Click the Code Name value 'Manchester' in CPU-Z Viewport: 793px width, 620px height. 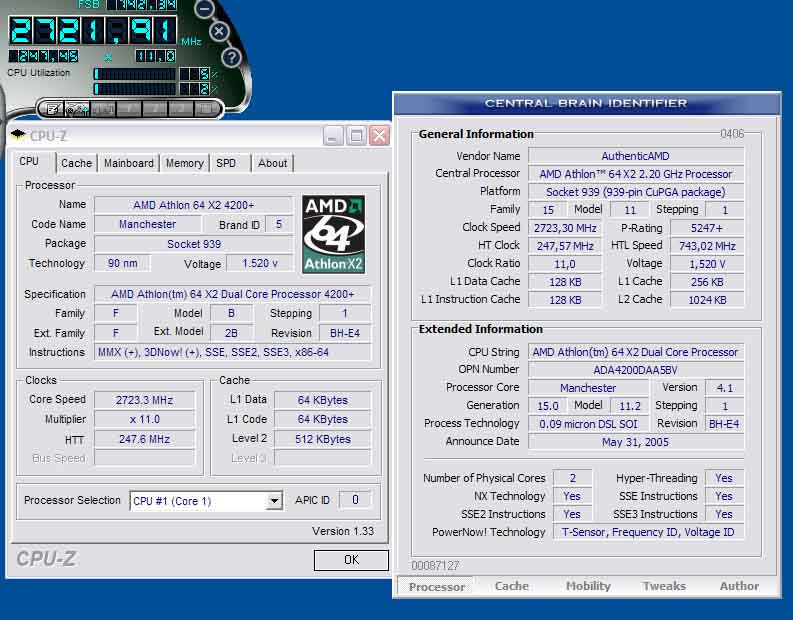[148, 225]
